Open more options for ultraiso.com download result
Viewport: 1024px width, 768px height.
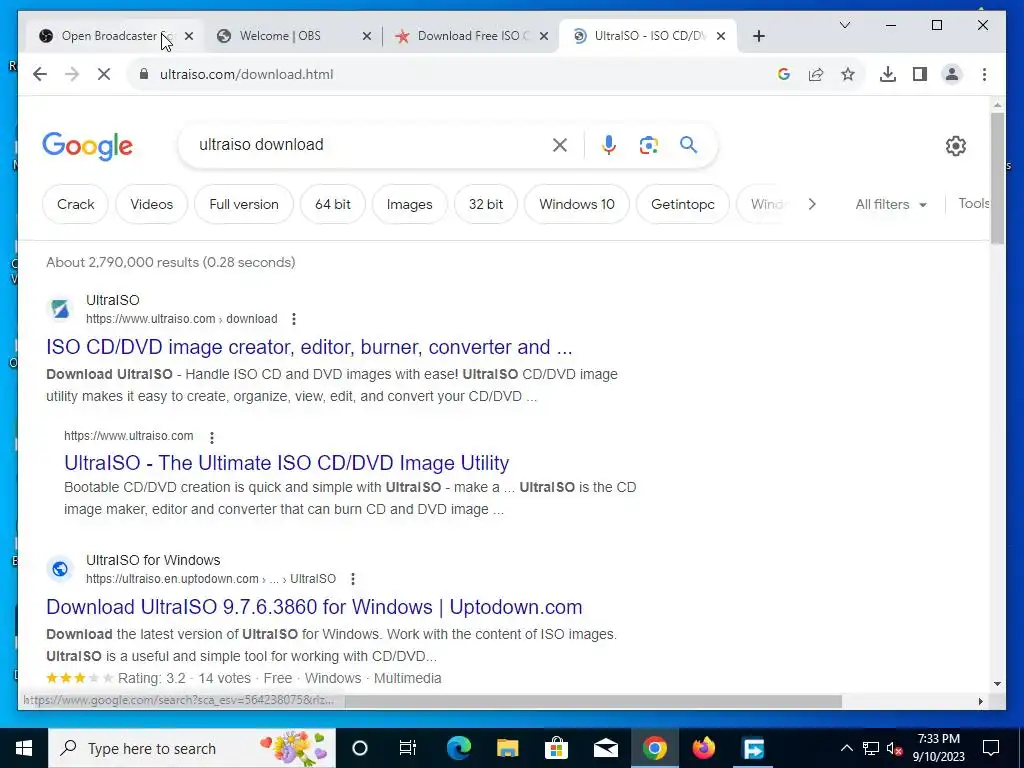click(294, 319)
